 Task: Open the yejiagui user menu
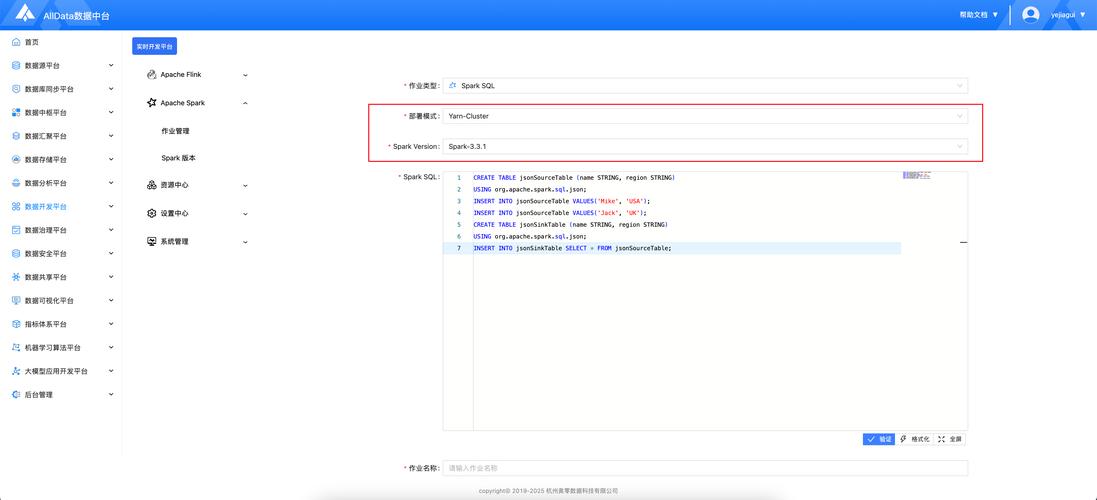pyautogui.click(x=1068, y=15)
